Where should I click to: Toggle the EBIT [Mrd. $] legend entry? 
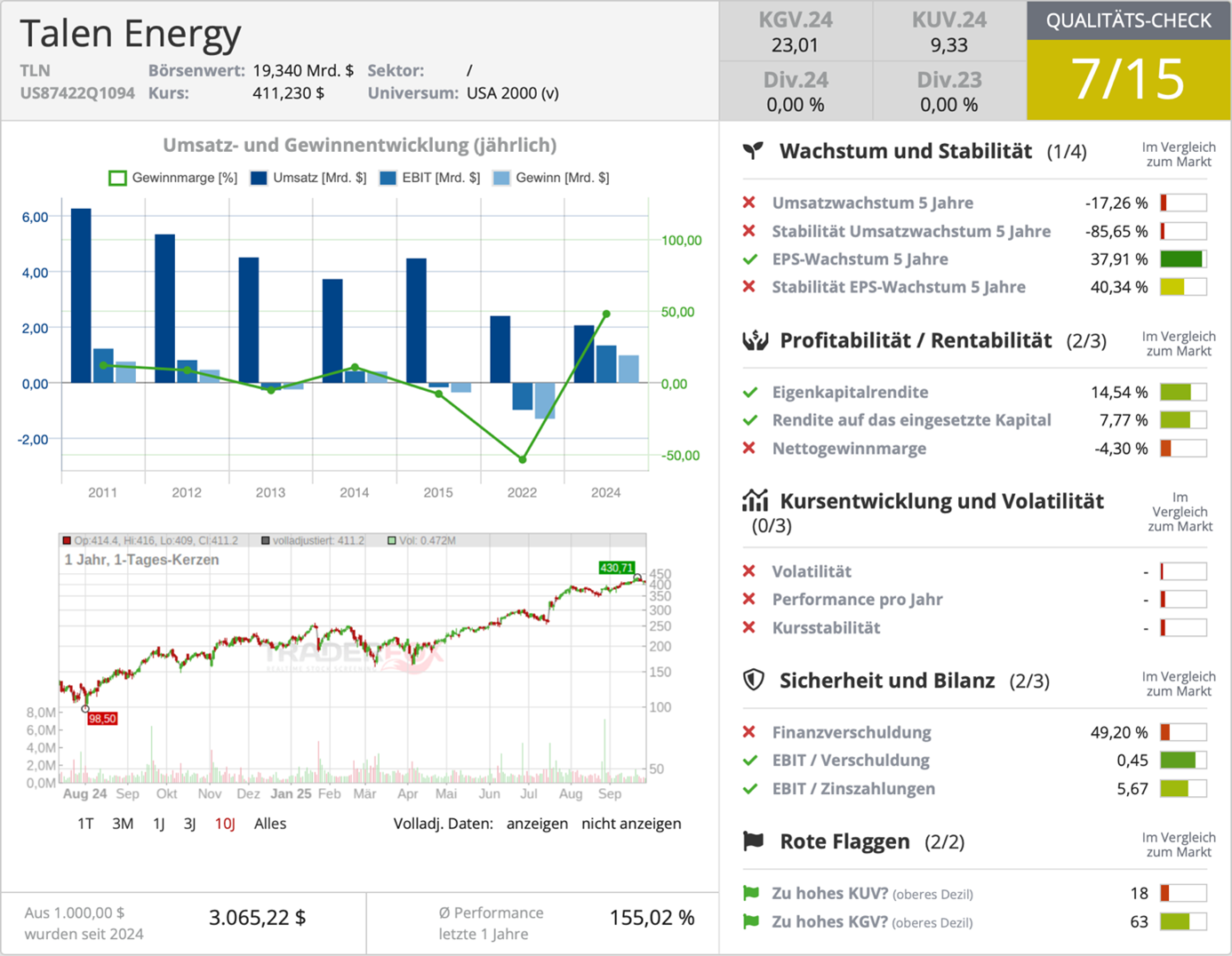tap(429, 178)
